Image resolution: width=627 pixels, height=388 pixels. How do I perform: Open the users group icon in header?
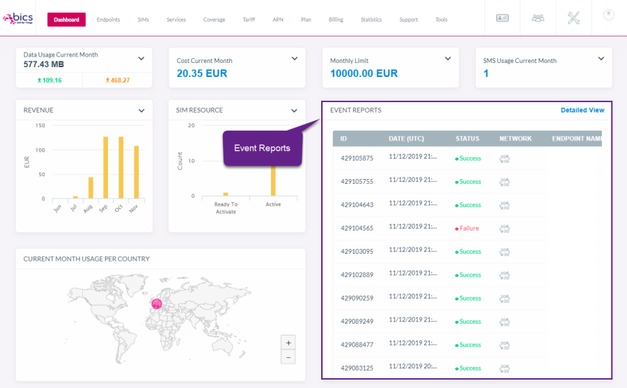pos(538,18)
